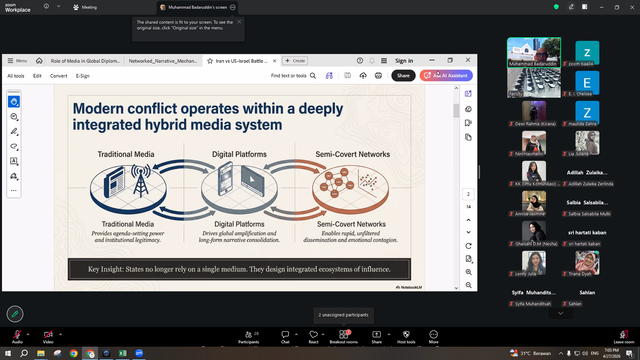Start video with the Zoom Video button
Viewport: 640px width, 360px height.
pos(48,337)
